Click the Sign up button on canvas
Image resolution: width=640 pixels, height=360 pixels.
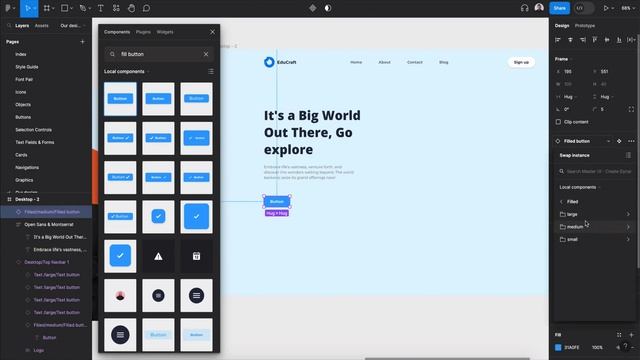pos(521,62)
